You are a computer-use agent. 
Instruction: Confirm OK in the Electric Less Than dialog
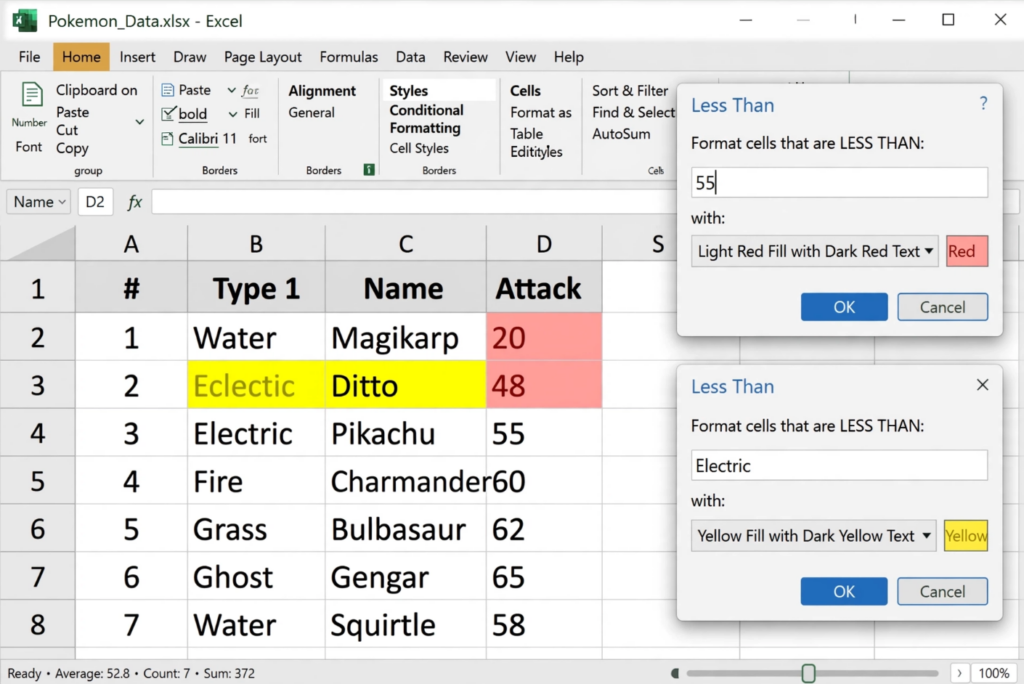click(844, 591)
